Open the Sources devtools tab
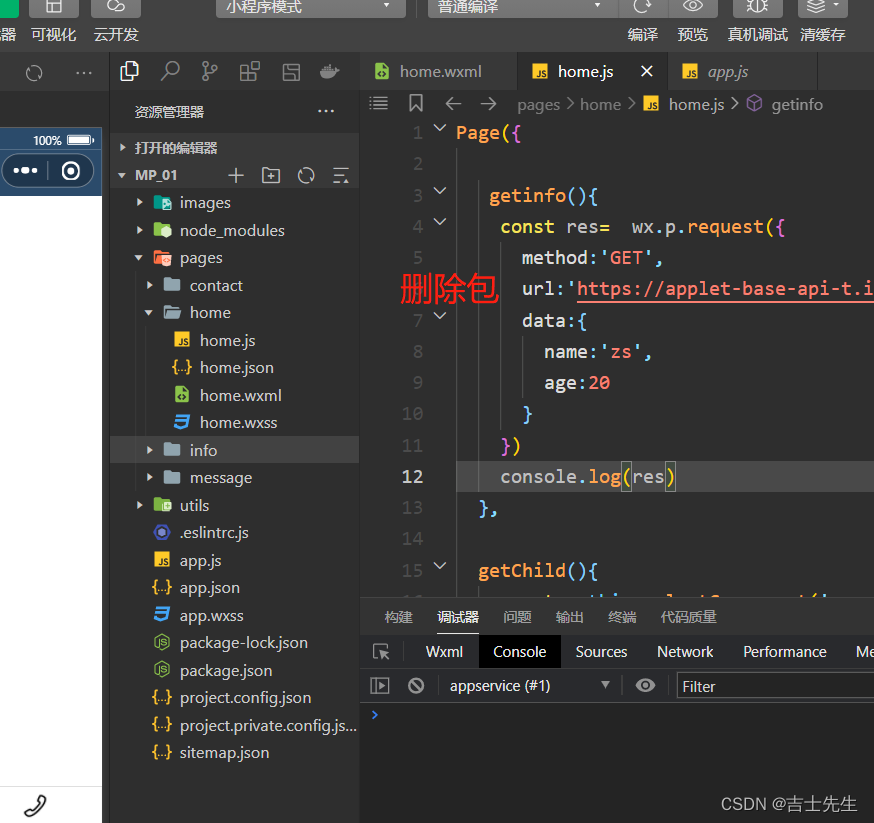Image resolution: width=874 pixels, height=823 pixels. (x=601, y=651)
